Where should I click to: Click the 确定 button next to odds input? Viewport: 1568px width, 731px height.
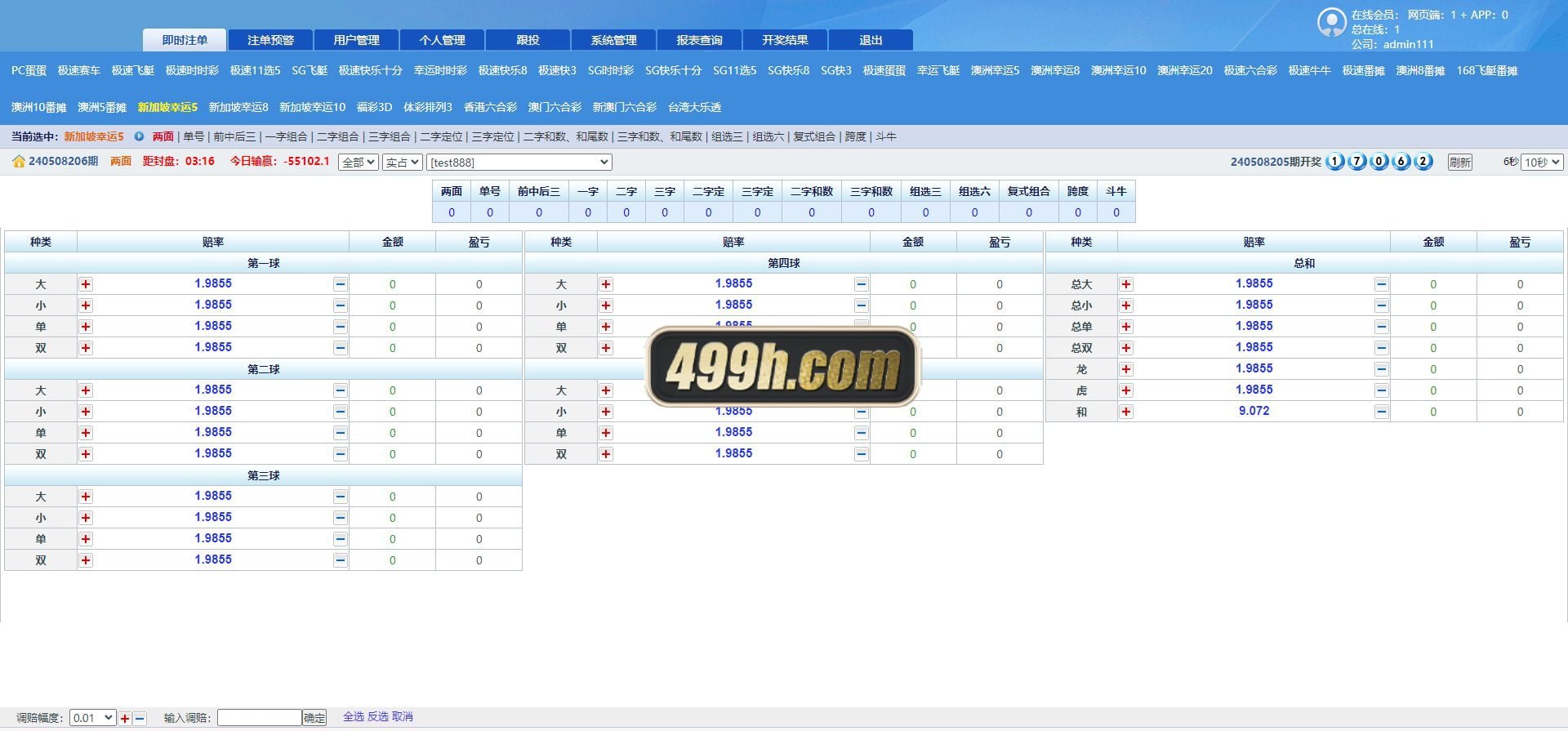tap(314, 718)
